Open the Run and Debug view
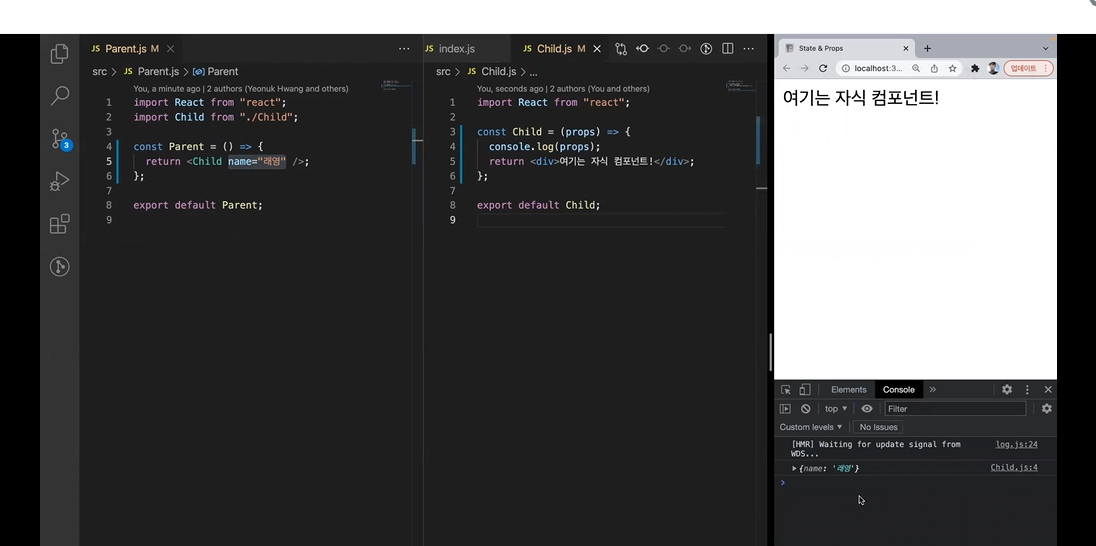The image size is (1096, 546). [x=59, y=182]
